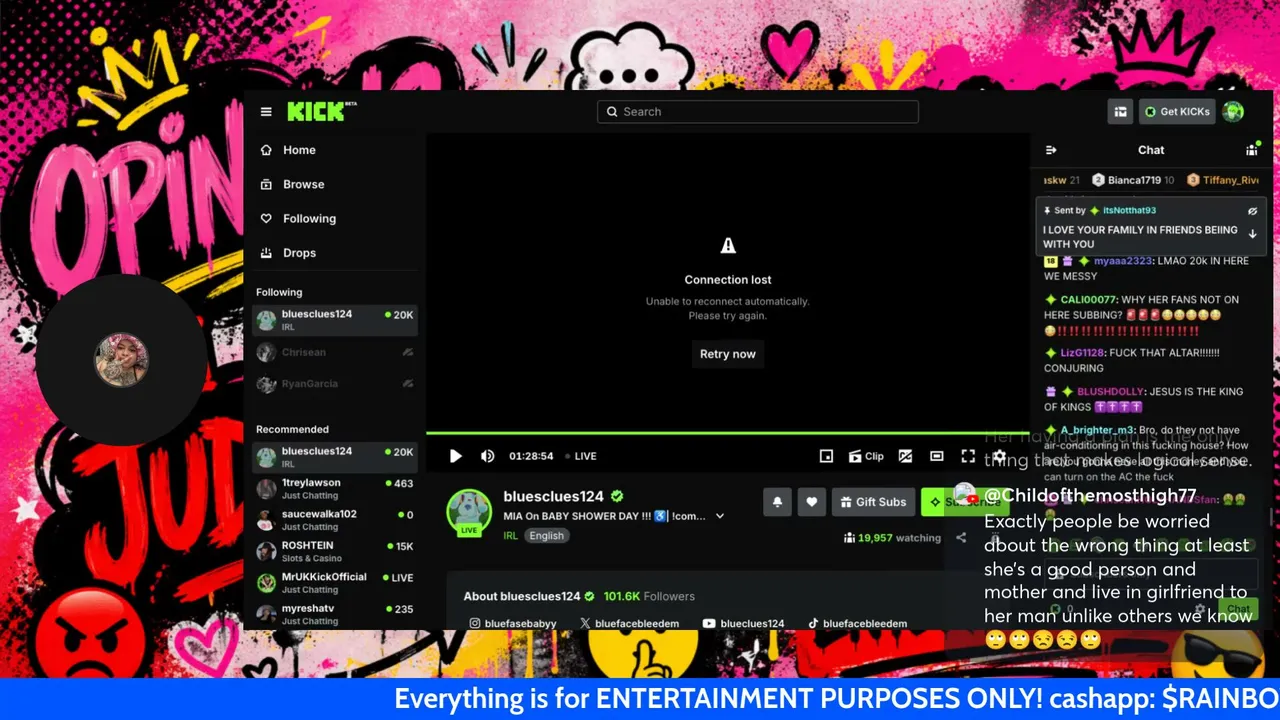Open bluesclues124 in the Following list
The width and height of the screenshot is (1280, 720).
click(335, 320)
